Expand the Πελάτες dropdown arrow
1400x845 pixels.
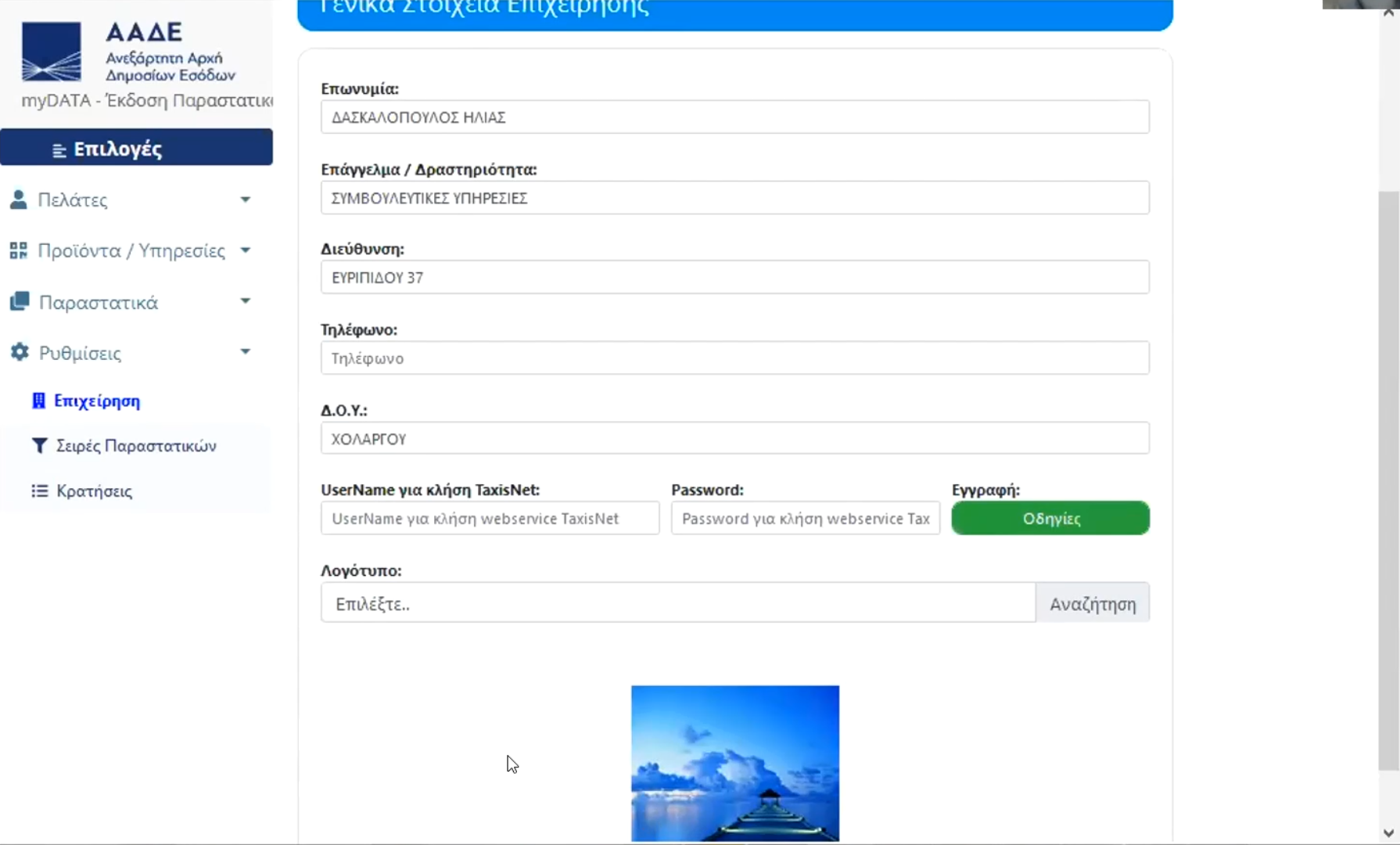245,200
